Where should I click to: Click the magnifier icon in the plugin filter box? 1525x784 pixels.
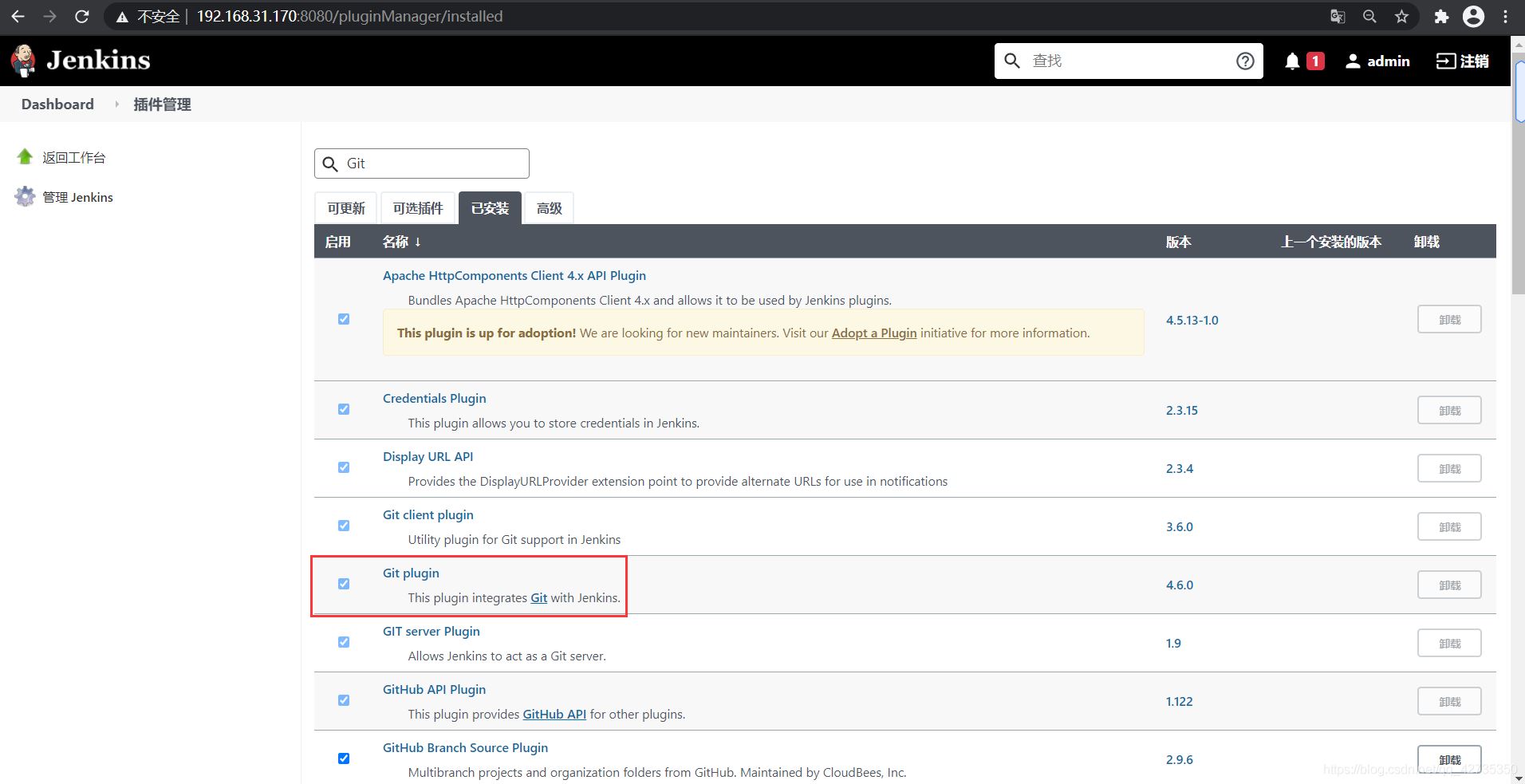click(330, 164)
